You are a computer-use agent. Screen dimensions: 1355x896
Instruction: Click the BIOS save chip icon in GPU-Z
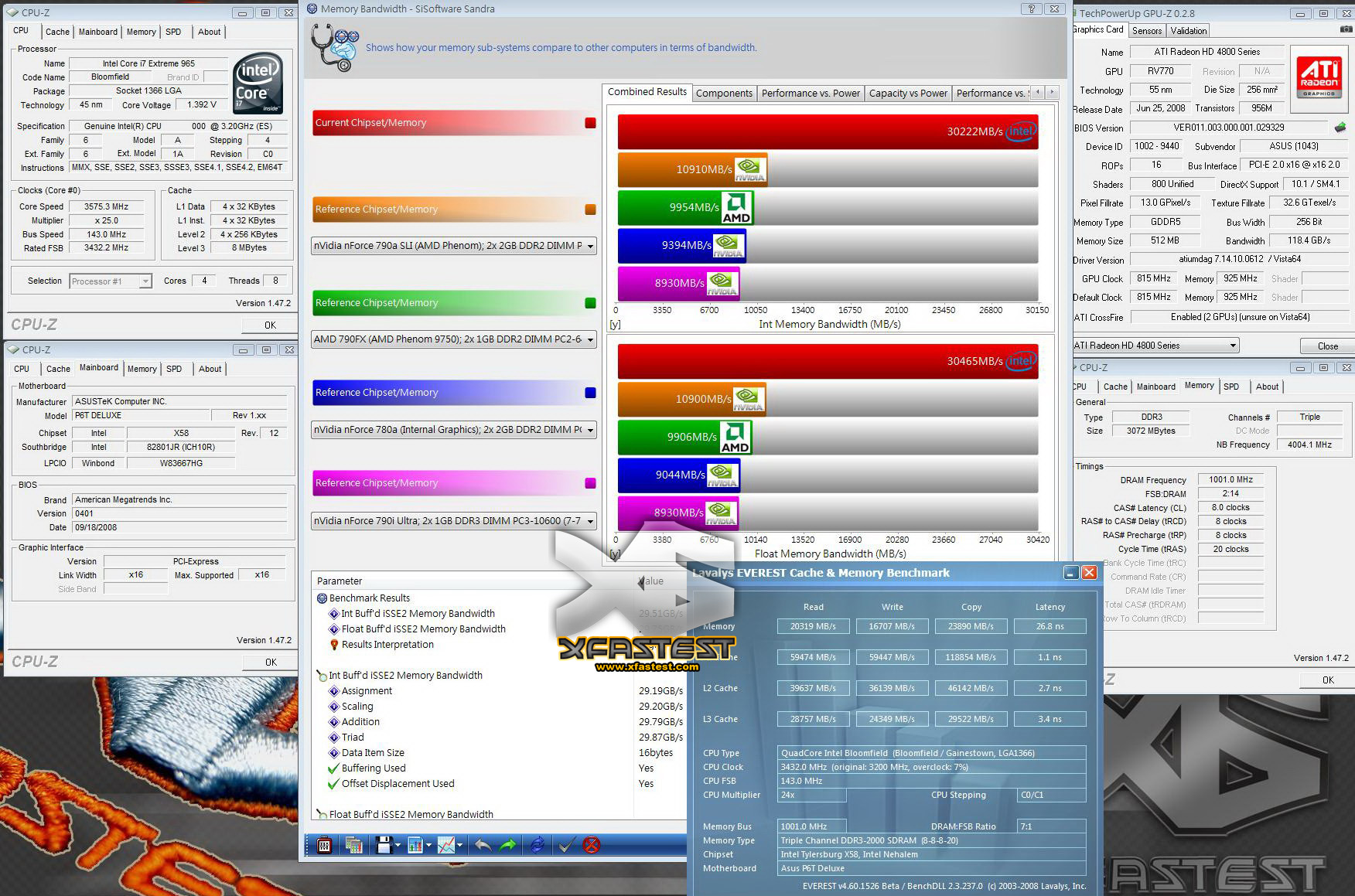[1340, 128]
